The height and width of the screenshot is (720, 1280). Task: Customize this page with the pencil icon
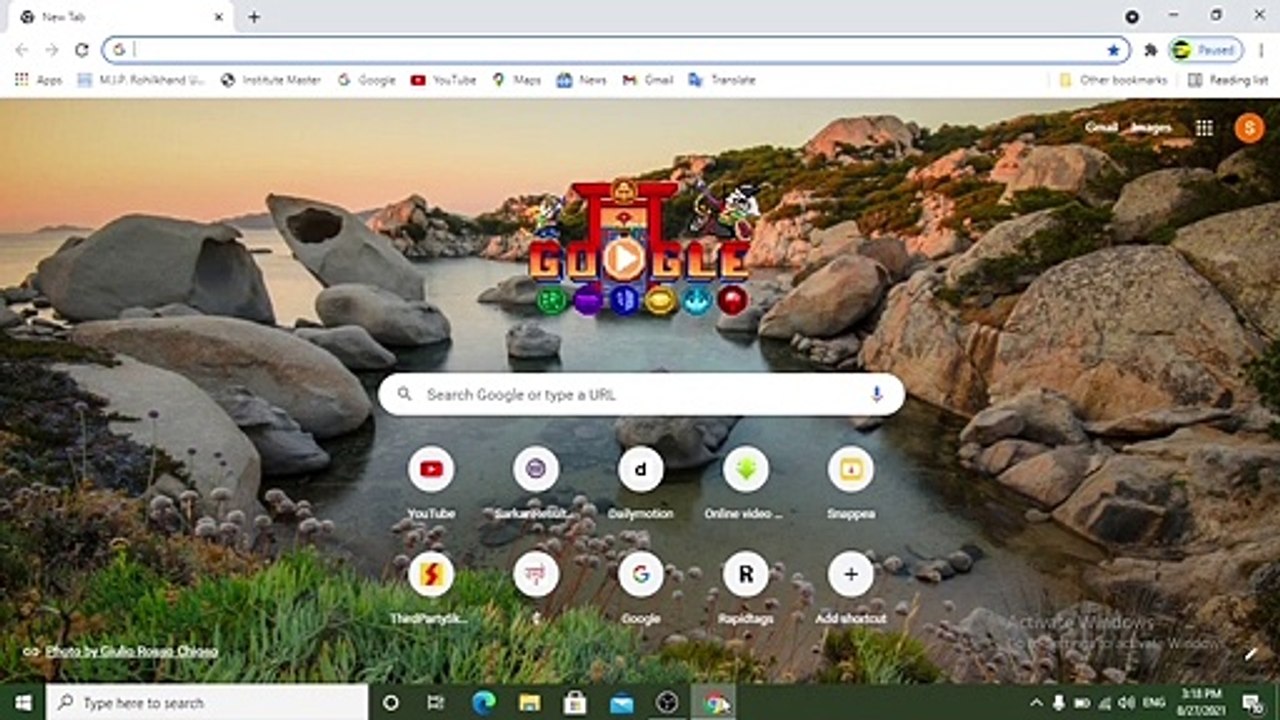(1250, 654)
